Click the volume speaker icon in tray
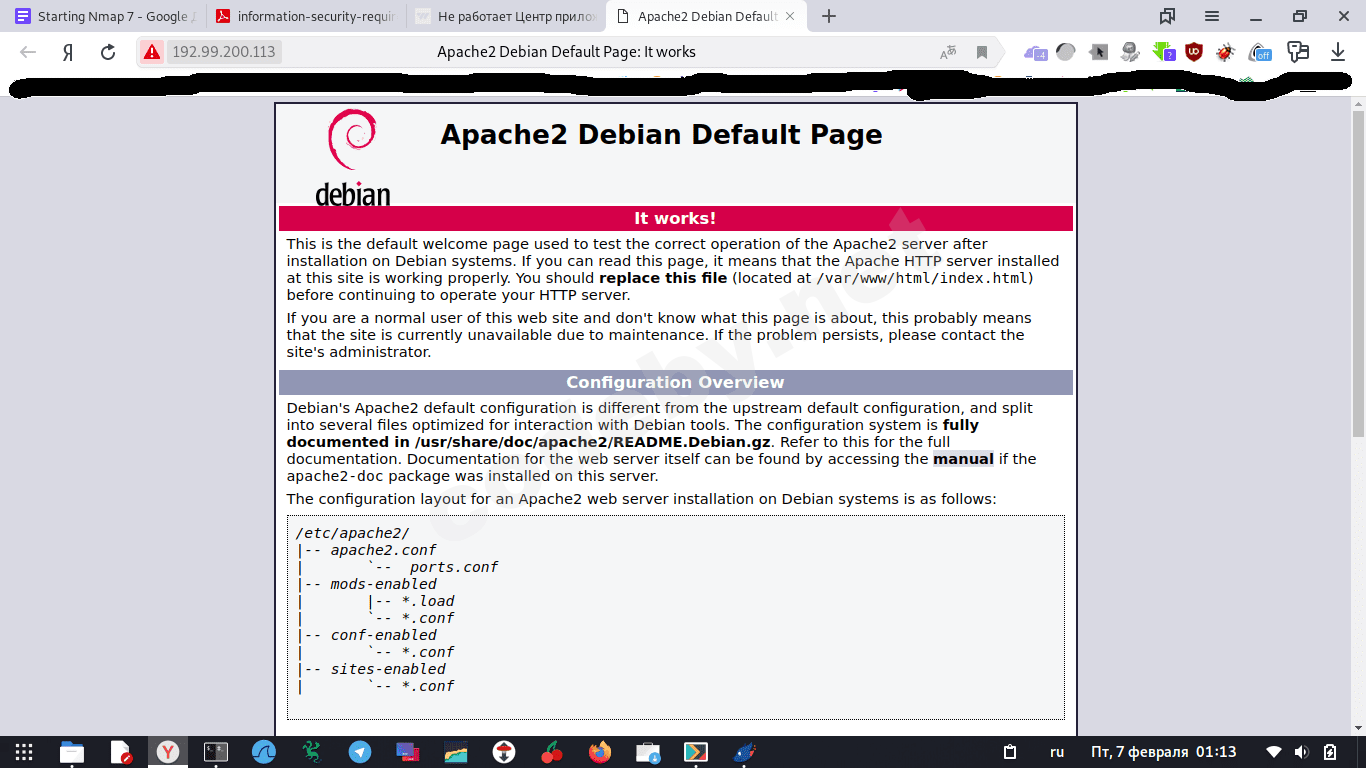The width and height of the screenshot is (1366, 768). (x=1301, y=752)
